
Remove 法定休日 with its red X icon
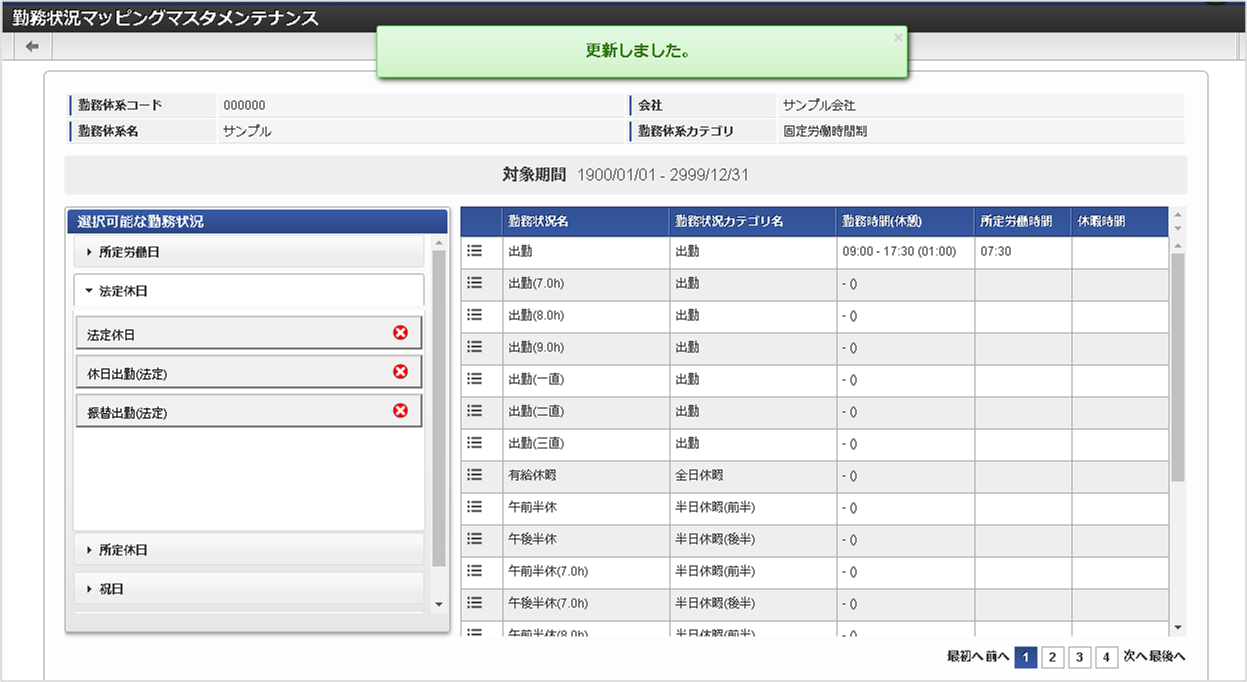pyautogui.click(x=400, y=333)
